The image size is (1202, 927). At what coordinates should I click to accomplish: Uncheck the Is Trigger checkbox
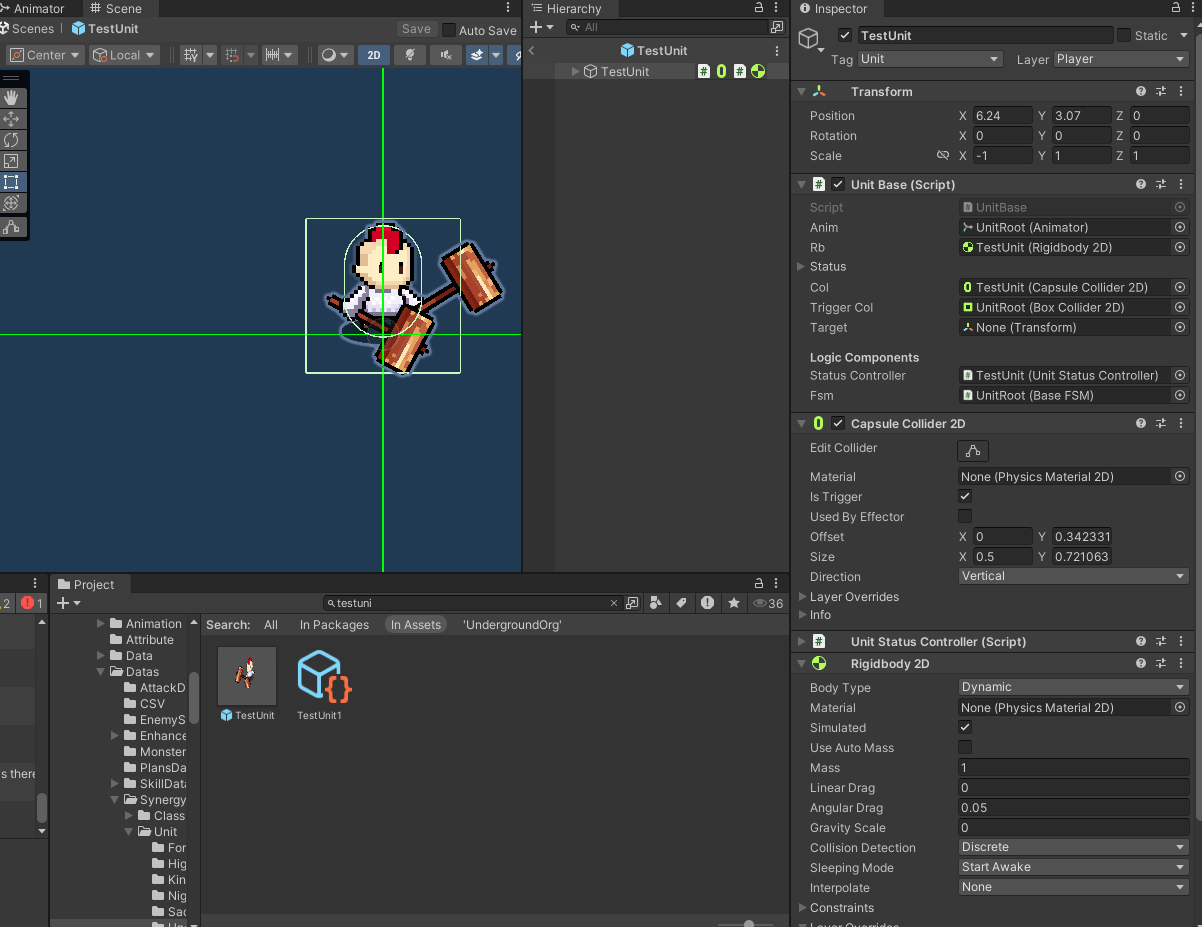[965, 496]
